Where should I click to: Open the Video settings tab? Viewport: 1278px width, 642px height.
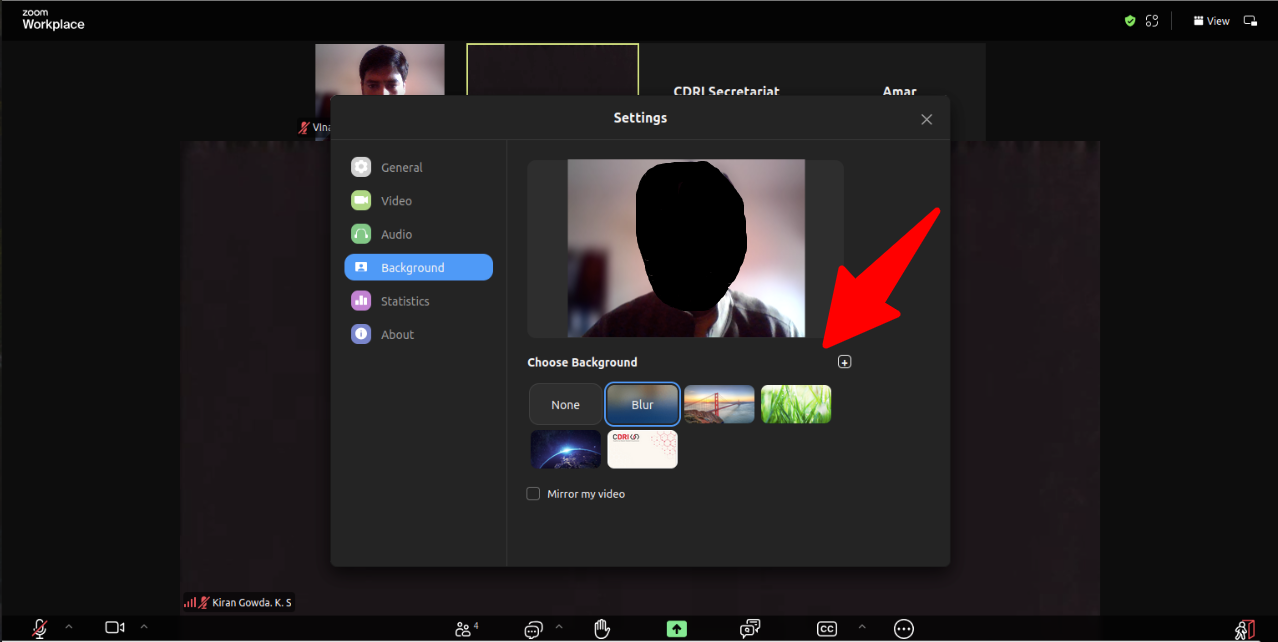[419, 201]
